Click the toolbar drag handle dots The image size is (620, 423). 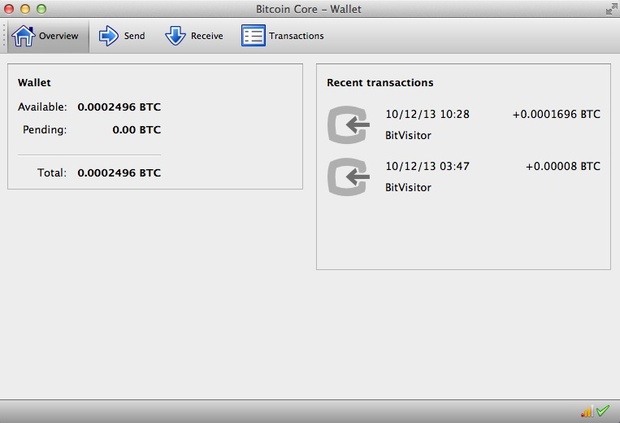click(x=4, y=36)
